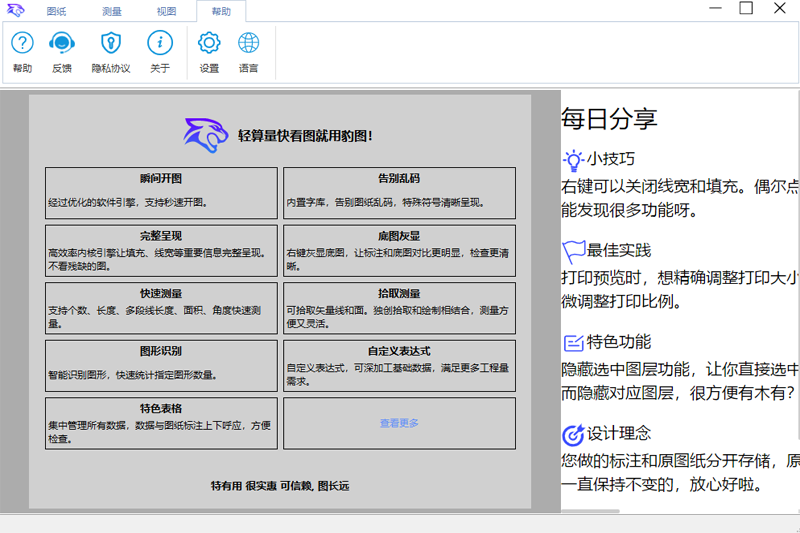This screenshot has width=800, height=533.
Task: Click the 反馈 feedback headset icon
Action: (x=62, y=43)
